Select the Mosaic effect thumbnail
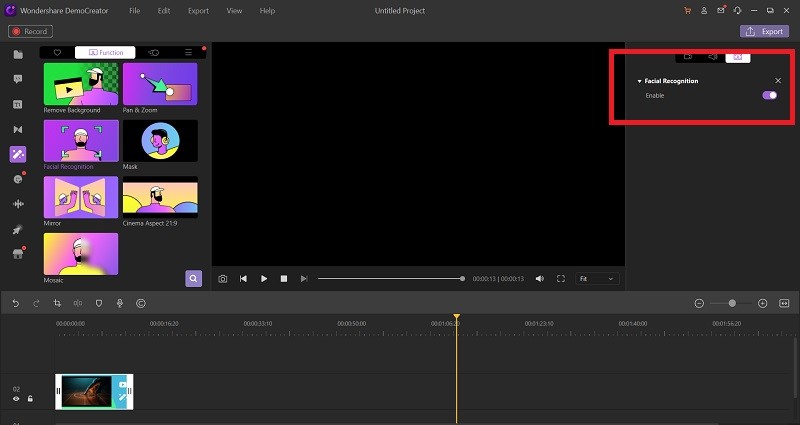The height and width of the screenshot is (425, 800). tap(81, 254)
